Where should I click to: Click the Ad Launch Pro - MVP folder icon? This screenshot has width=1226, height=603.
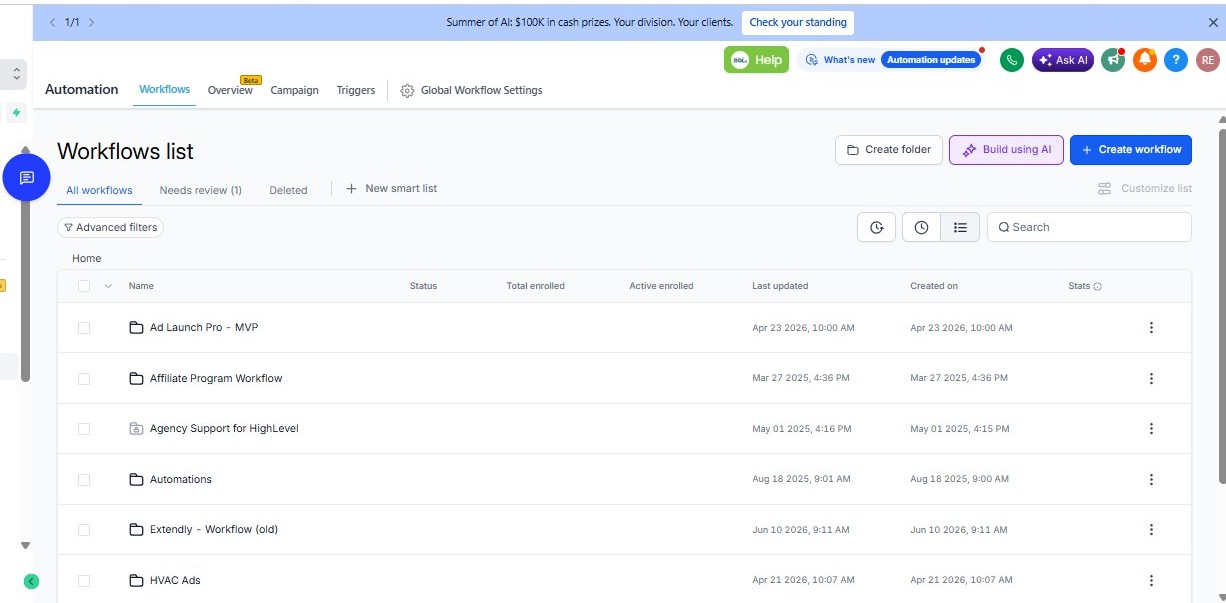(137, 328)
